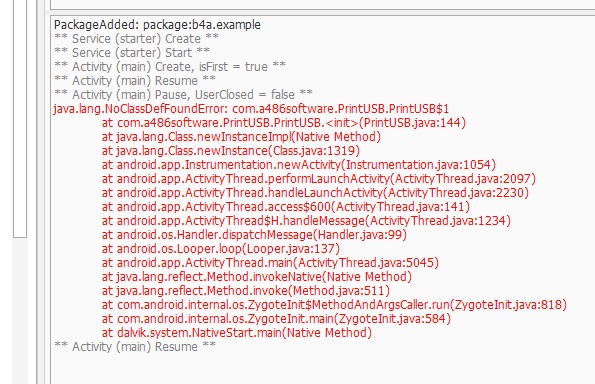Click the Activity (main) Create isFirst line

170,67
